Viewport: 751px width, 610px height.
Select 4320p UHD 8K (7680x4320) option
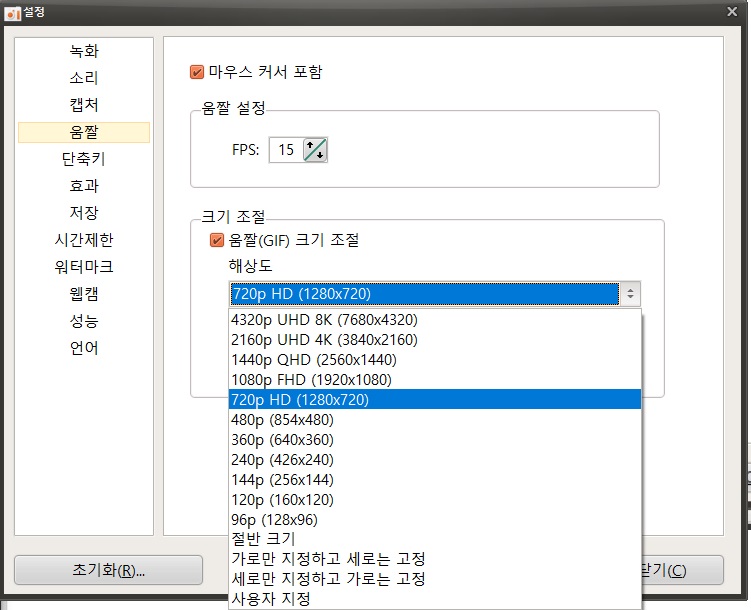(x=435, y=319)
